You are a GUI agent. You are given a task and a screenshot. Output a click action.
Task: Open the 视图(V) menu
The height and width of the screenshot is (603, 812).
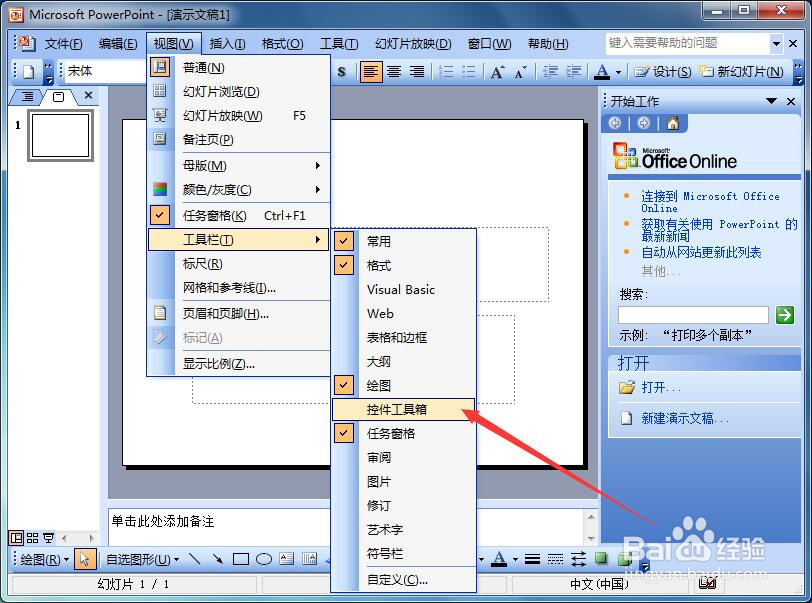point(173,44)
